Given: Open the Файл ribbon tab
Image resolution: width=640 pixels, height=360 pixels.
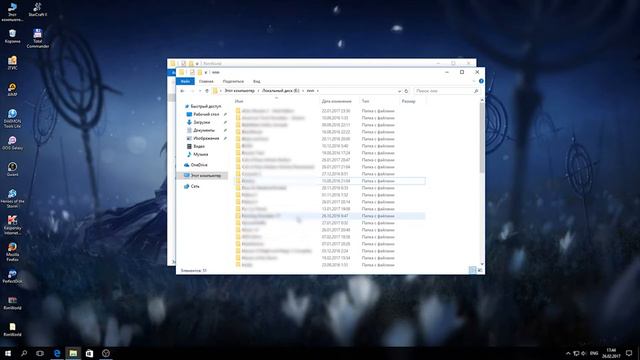Looking at the screenshot, I should (x=185, y=81).
